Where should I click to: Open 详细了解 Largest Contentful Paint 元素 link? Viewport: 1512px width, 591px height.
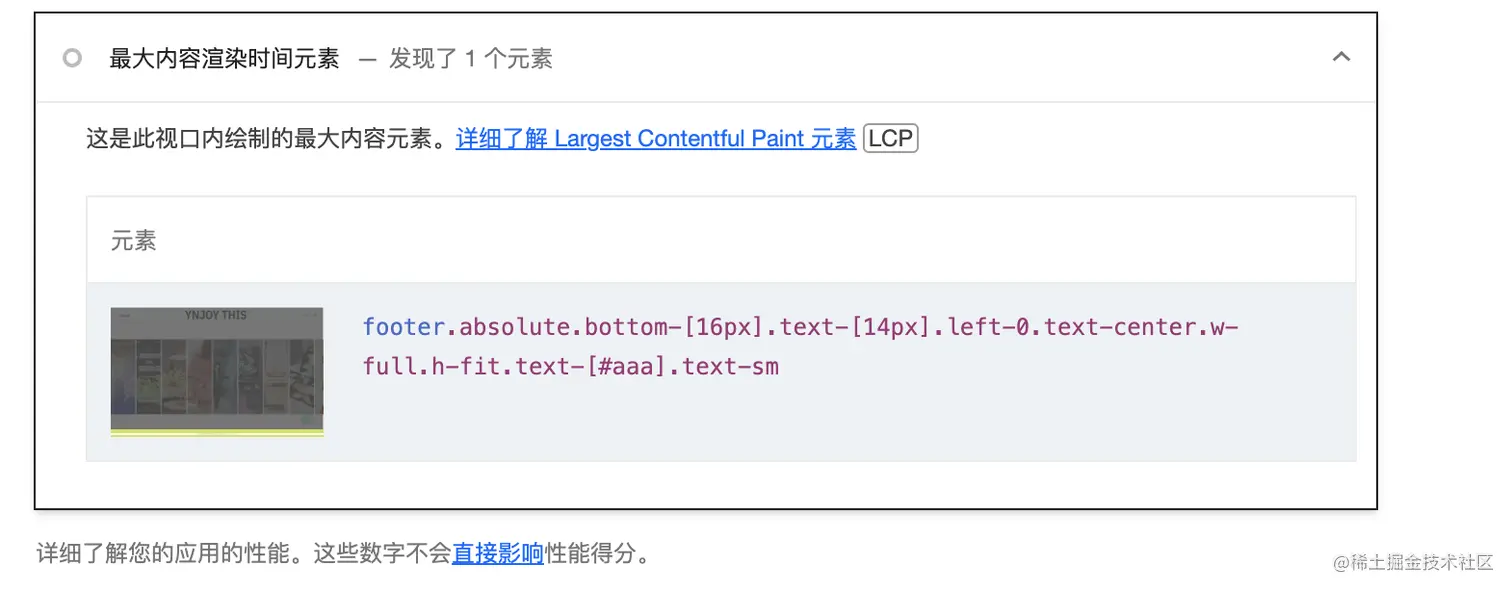point(656,139)
